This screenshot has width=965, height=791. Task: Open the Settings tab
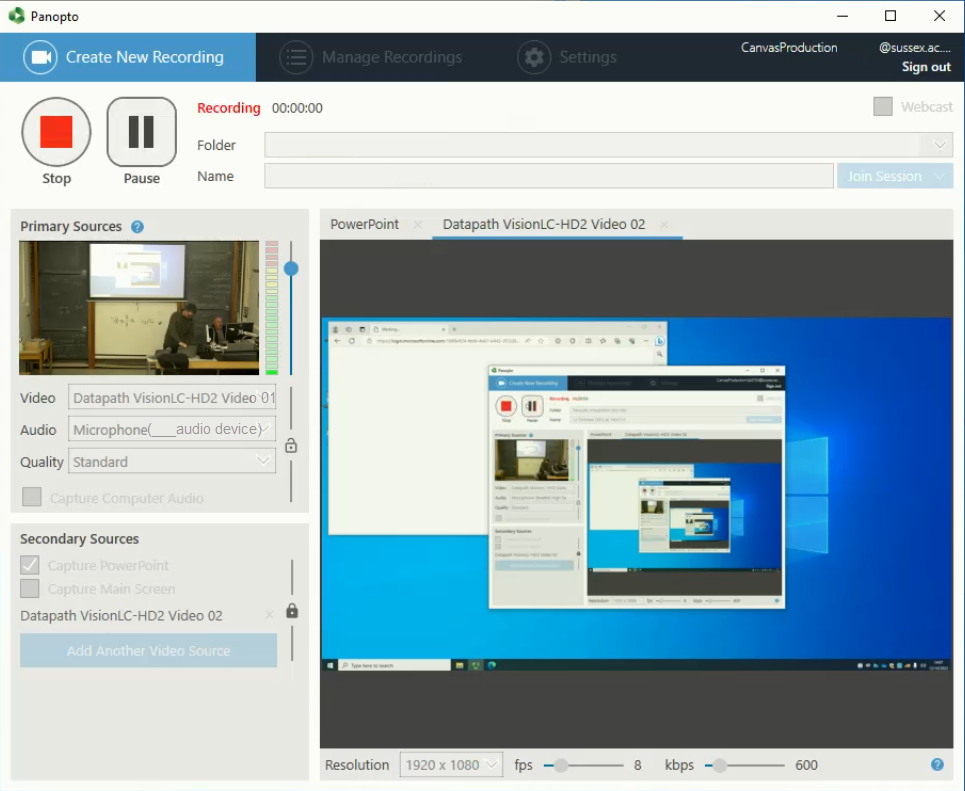coord(567,57)
